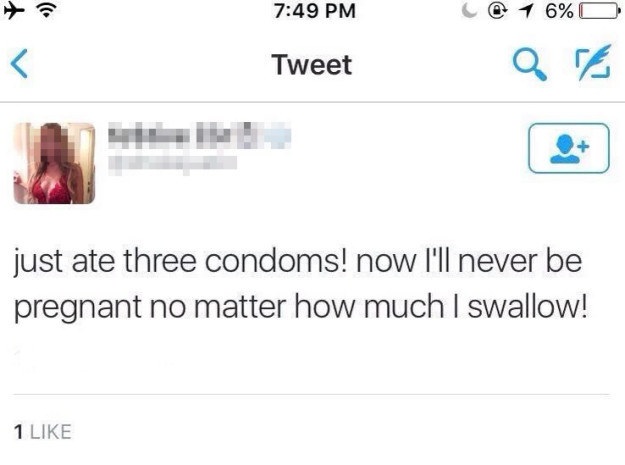
Task: Tap the airplane mode status icon
Action: tap(14, 10)
